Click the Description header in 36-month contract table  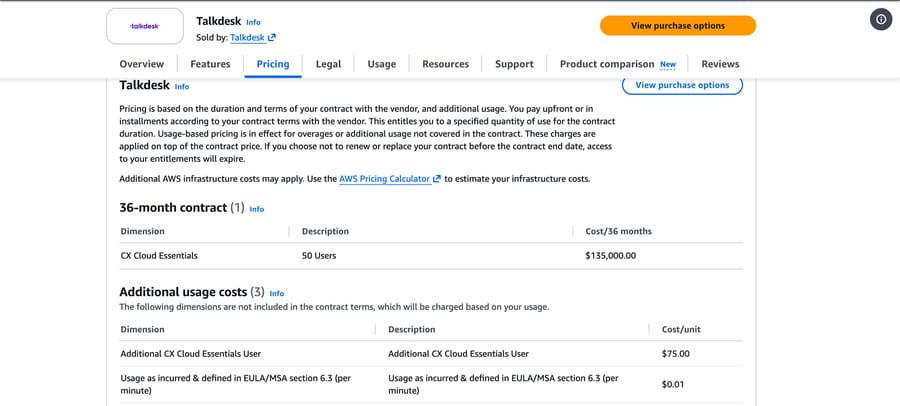tap(325, 231)
